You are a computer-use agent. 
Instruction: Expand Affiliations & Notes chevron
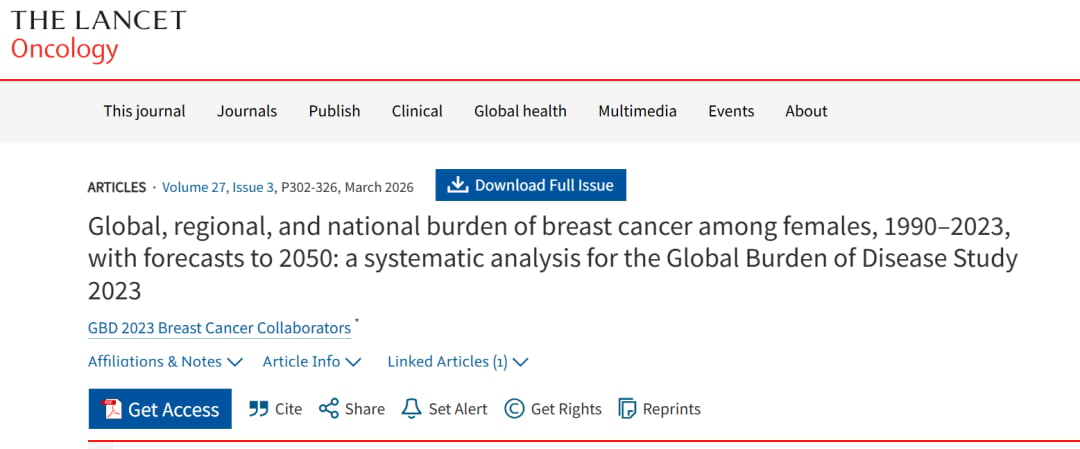pyautogui.click(x=235, y=362)
